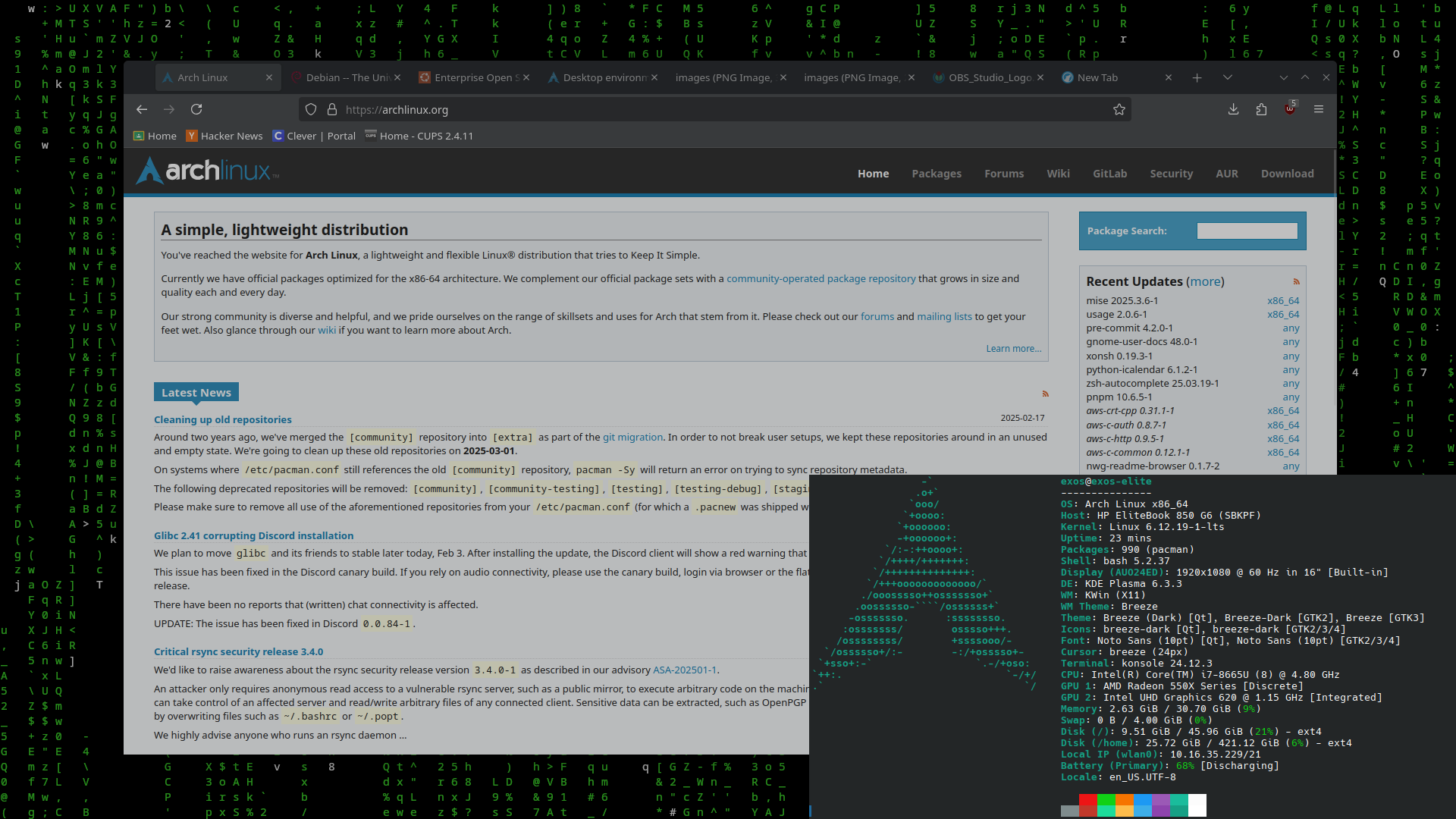This screenshot has width=1456, height=819.
Task: Open Cleaning up old repositories article
Action: (x=222, y=419)
